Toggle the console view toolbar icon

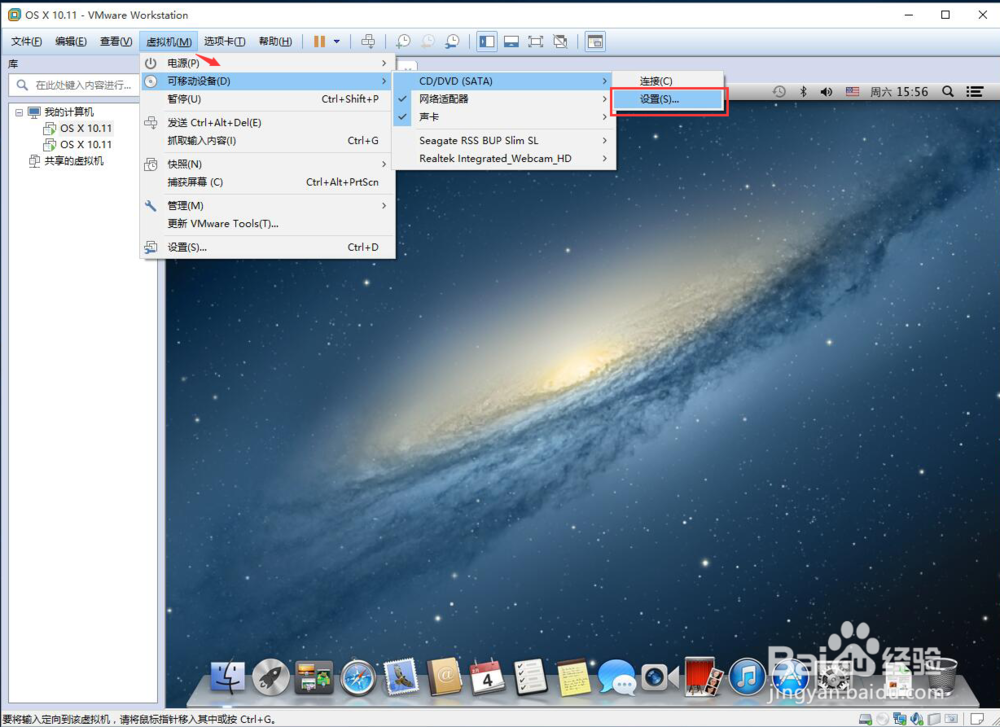595,41
